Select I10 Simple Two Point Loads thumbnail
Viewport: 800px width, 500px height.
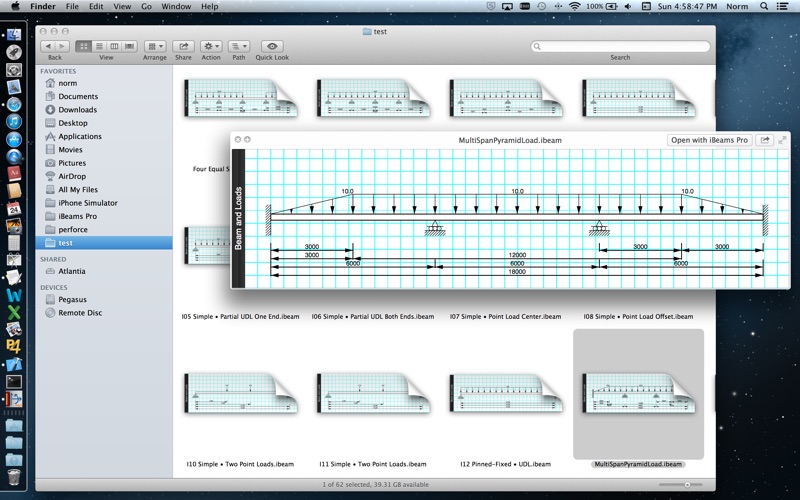pyautogui.click(x=241, y=393)
